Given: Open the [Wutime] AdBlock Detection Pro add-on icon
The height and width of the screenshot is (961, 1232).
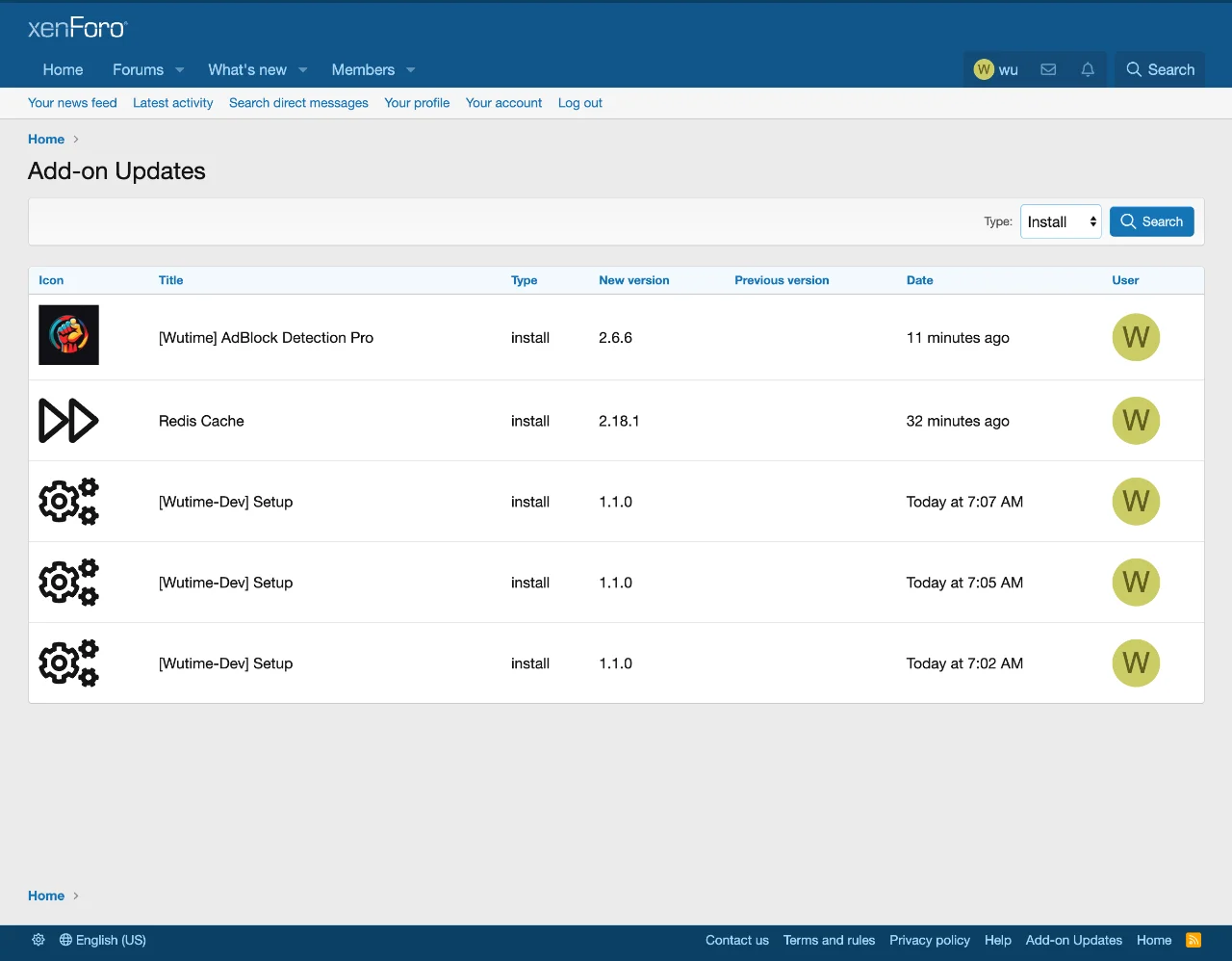Looking at the screenshot, I should pyautogui.click(x=68, y=335).
